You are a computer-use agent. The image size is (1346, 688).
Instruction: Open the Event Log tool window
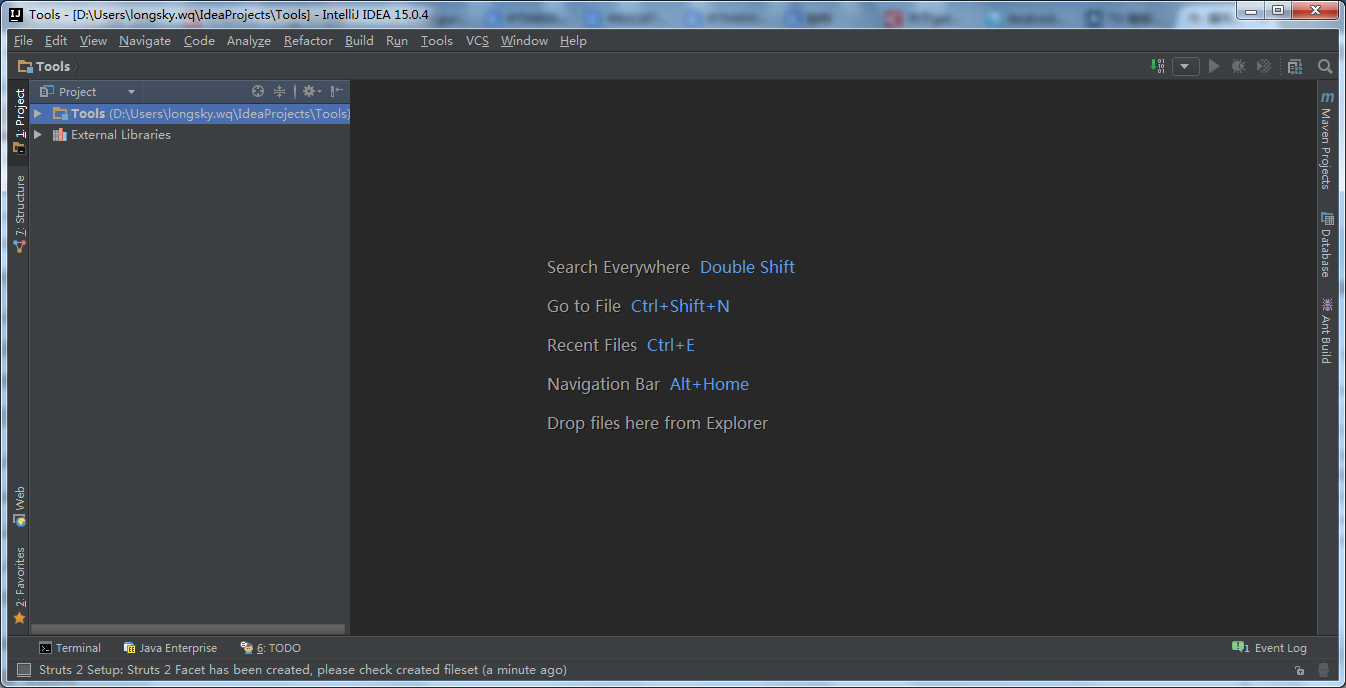pos(1269,648)
